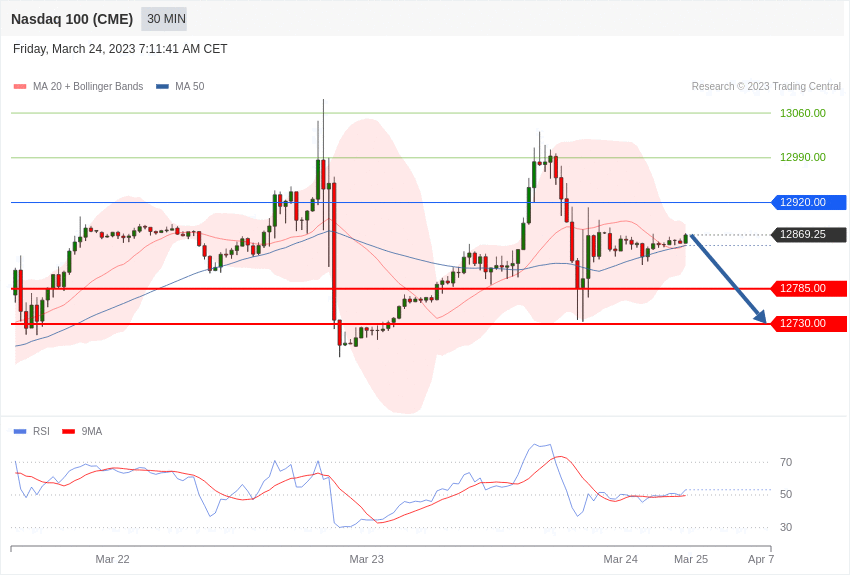This screenshot has width=850, height=576.
Task: Click the black 12869.25 current price tag
Action: (x=808, y=235)
